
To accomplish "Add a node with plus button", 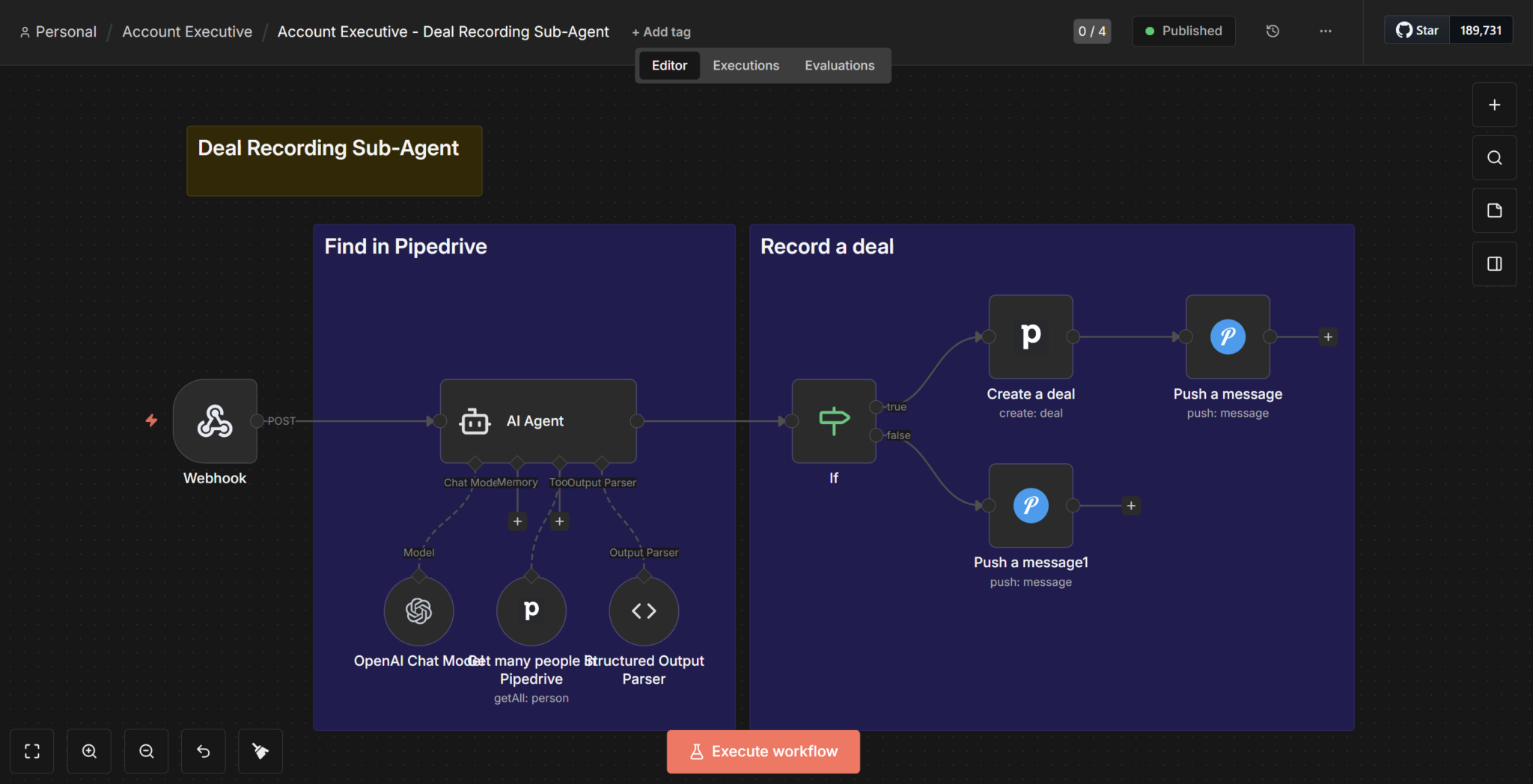I will tap(1494, 105).
